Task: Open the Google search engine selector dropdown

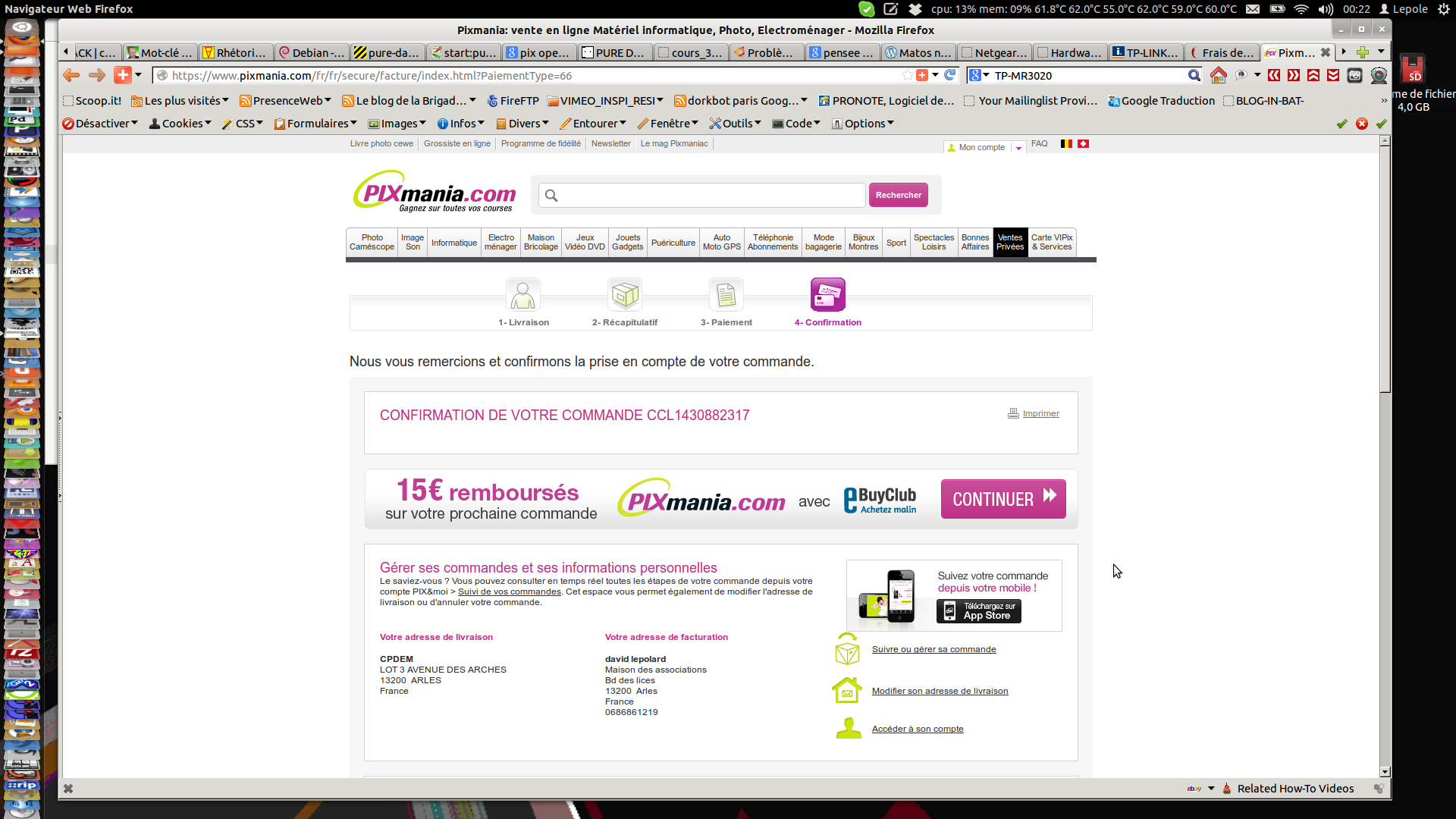Action: pos(980,75)
